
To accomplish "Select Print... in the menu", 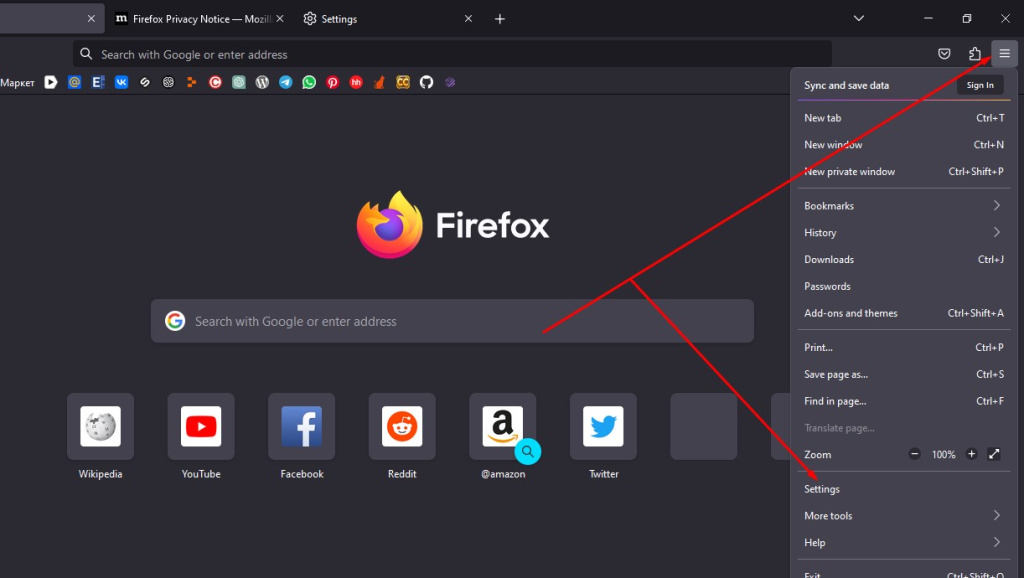I will 904,347.
